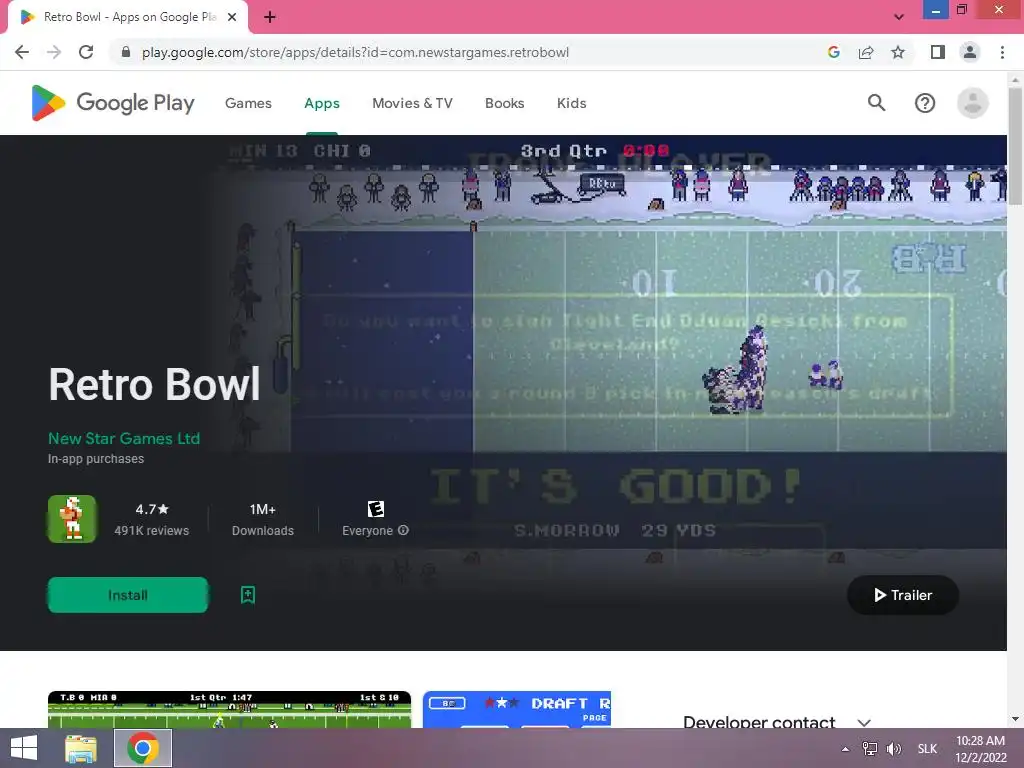The width and height of the screenshot is (1024, 768).
Task: Show Everyone content rating info
Action: click(x=404, y=530)
